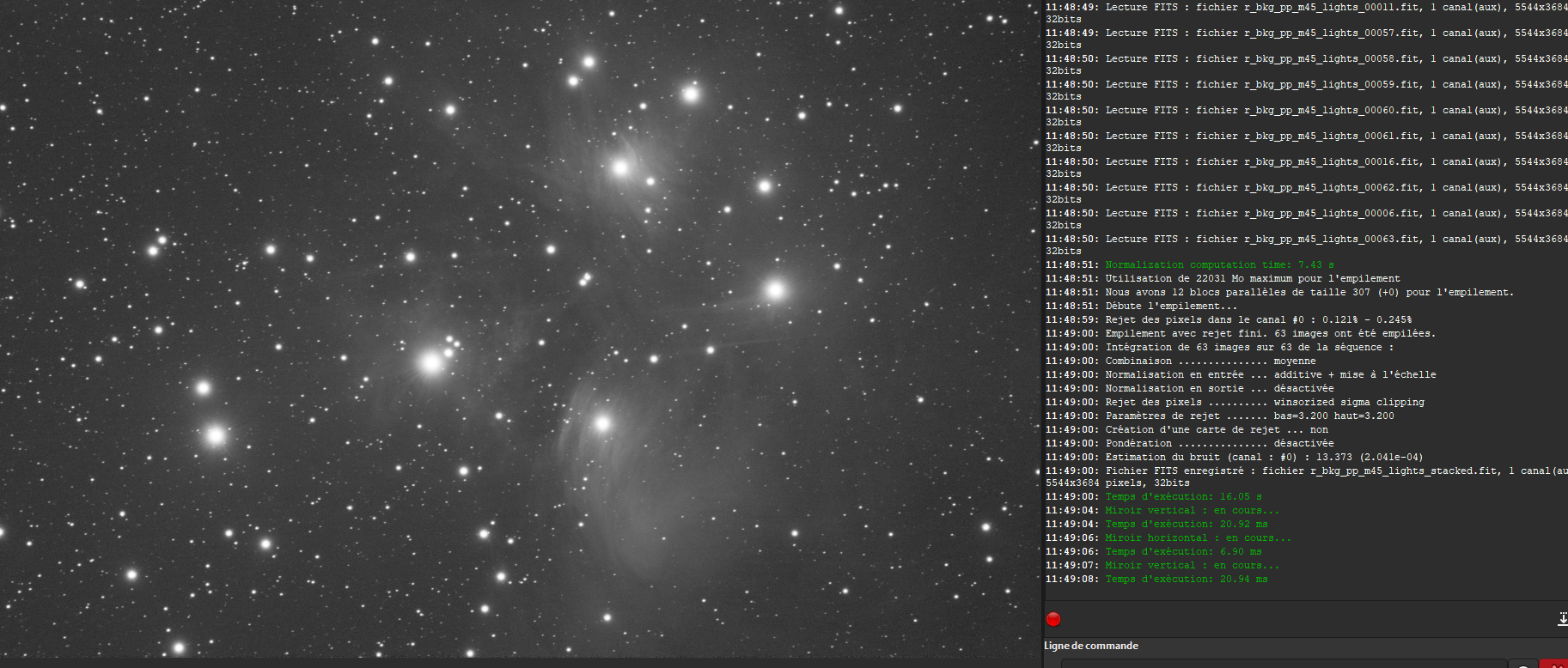Select the 'Débute l'empilement...' log line

click(x=1142, y=306)
